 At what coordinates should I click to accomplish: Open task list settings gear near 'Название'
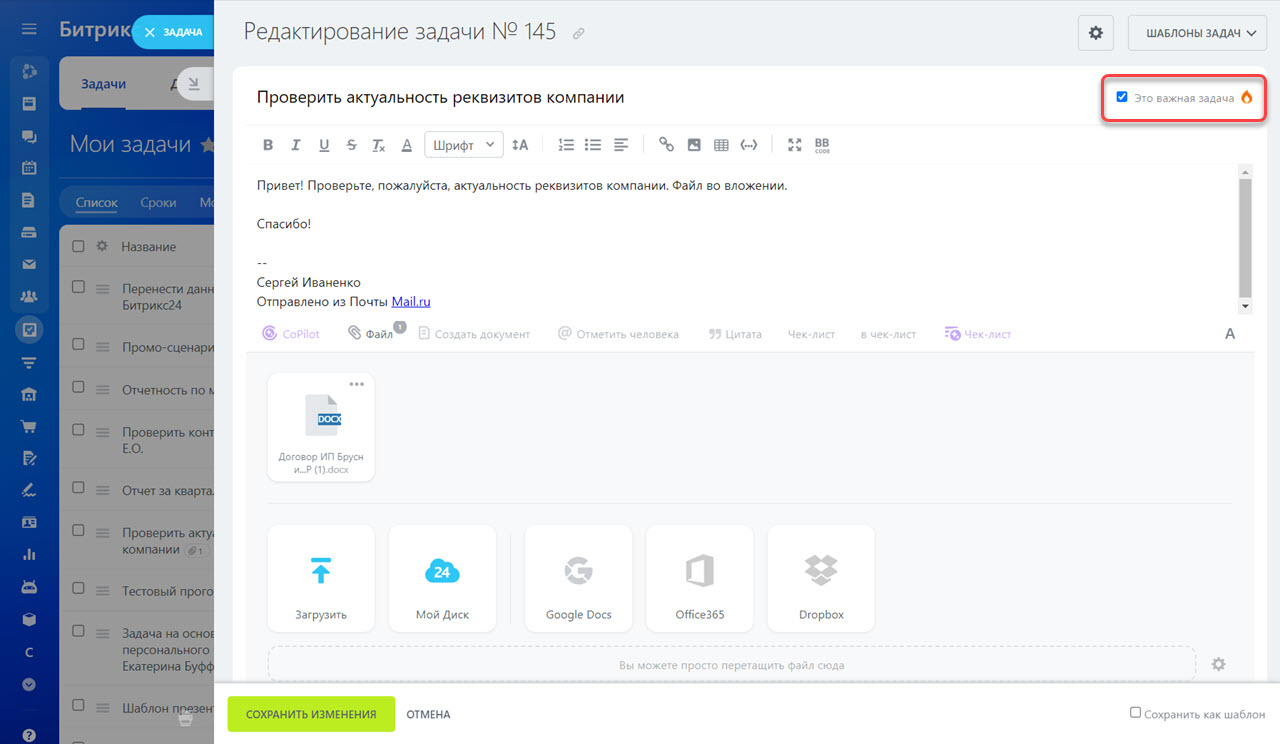click(x=101, y=246)
